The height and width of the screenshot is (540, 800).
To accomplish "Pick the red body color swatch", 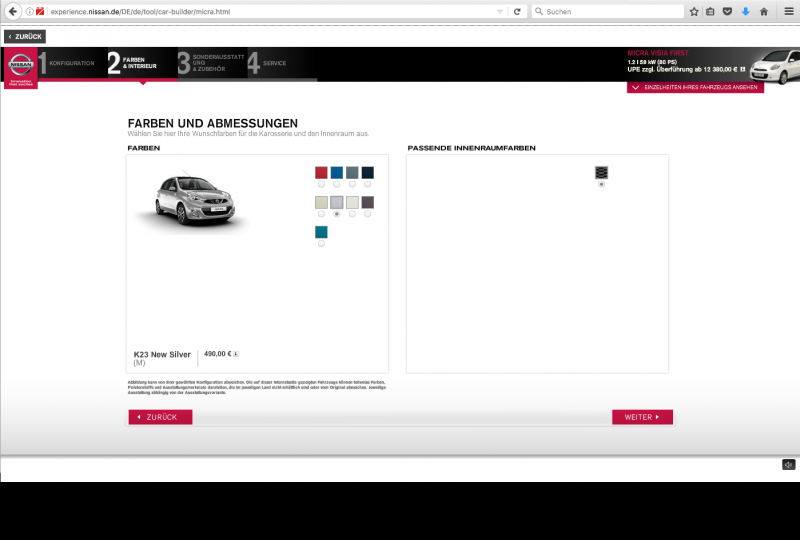I will click(321, 173).
